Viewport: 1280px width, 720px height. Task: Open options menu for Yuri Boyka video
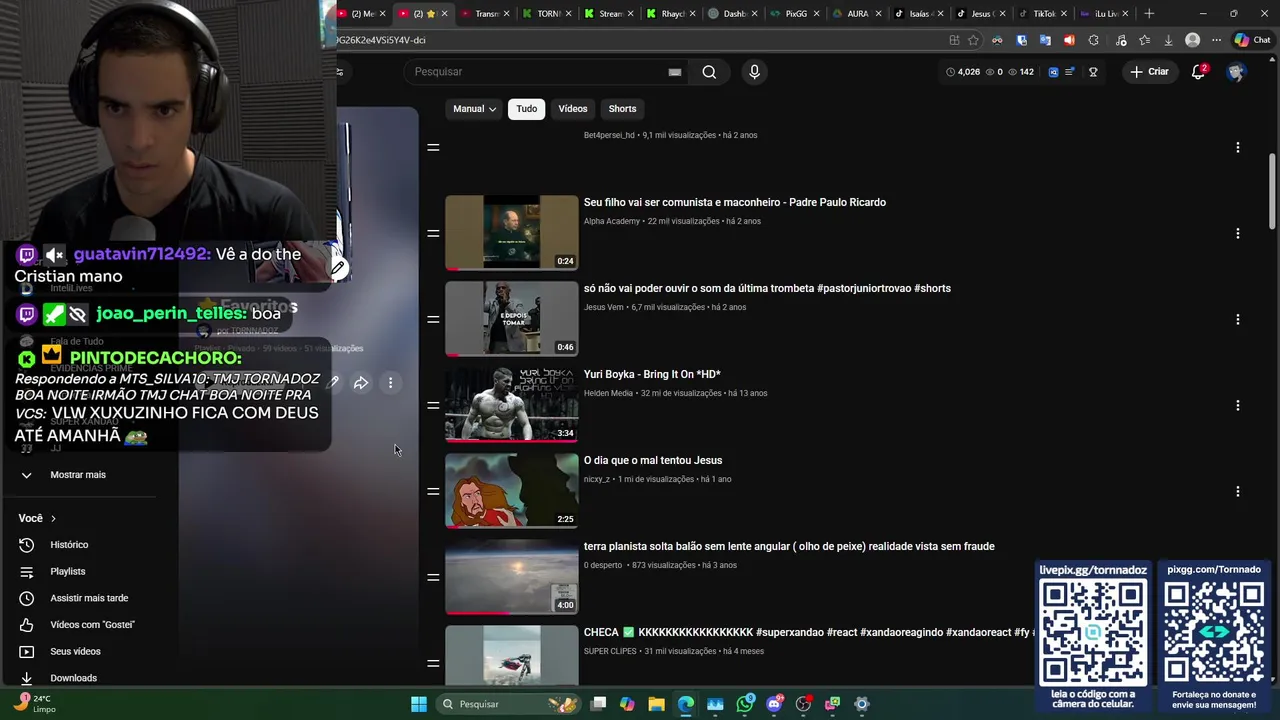(x=1237, y=405)
